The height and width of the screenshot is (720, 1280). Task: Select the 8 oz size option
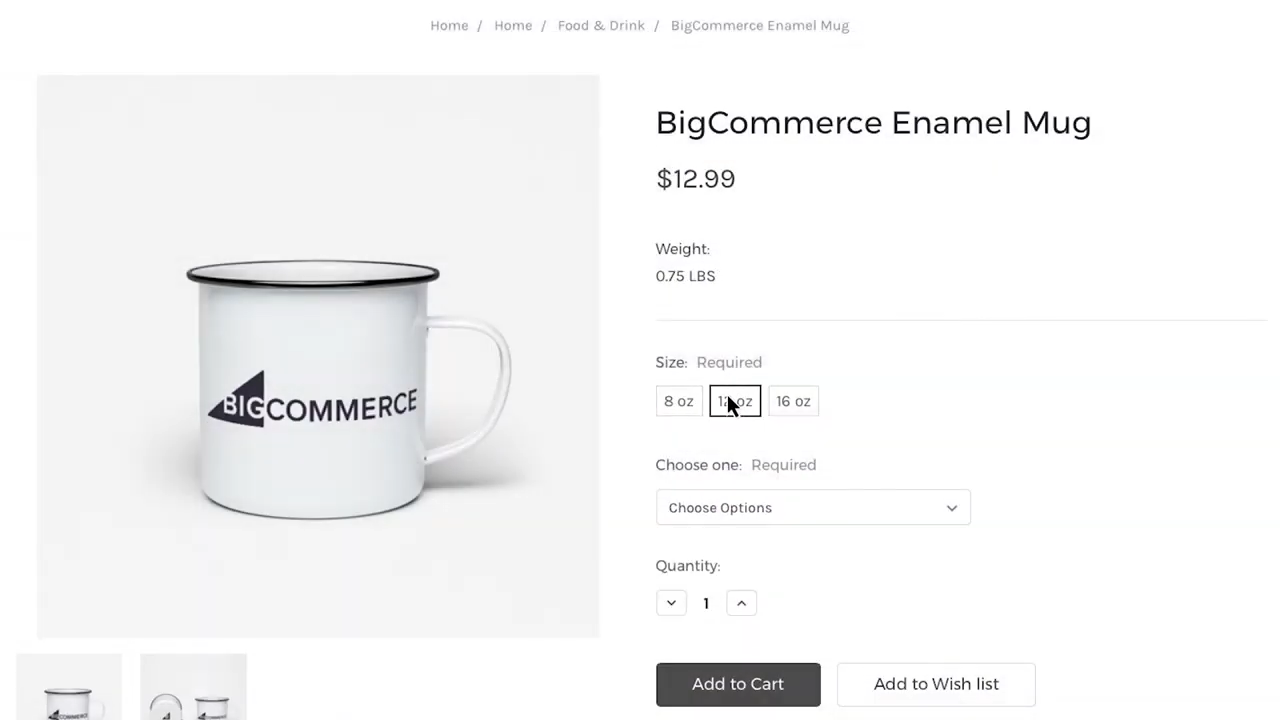(678, 401)
